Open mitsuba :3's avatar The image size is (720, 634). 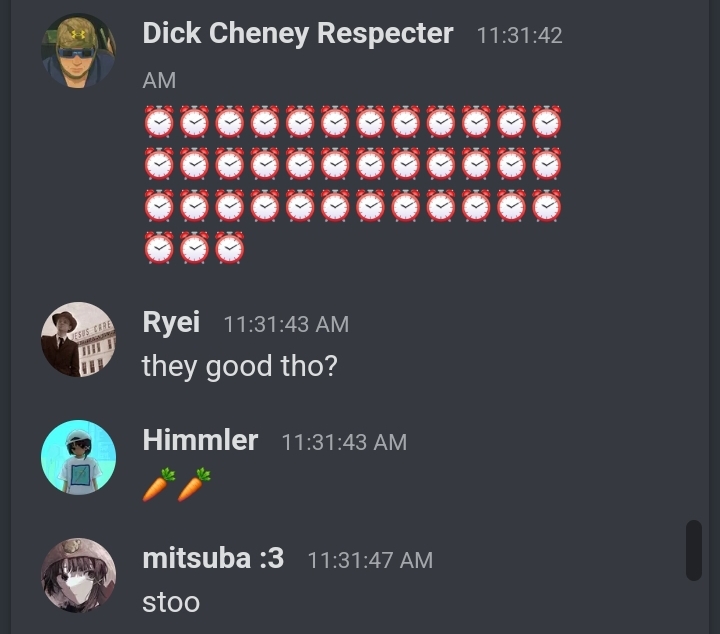click(x=79, y=575)
